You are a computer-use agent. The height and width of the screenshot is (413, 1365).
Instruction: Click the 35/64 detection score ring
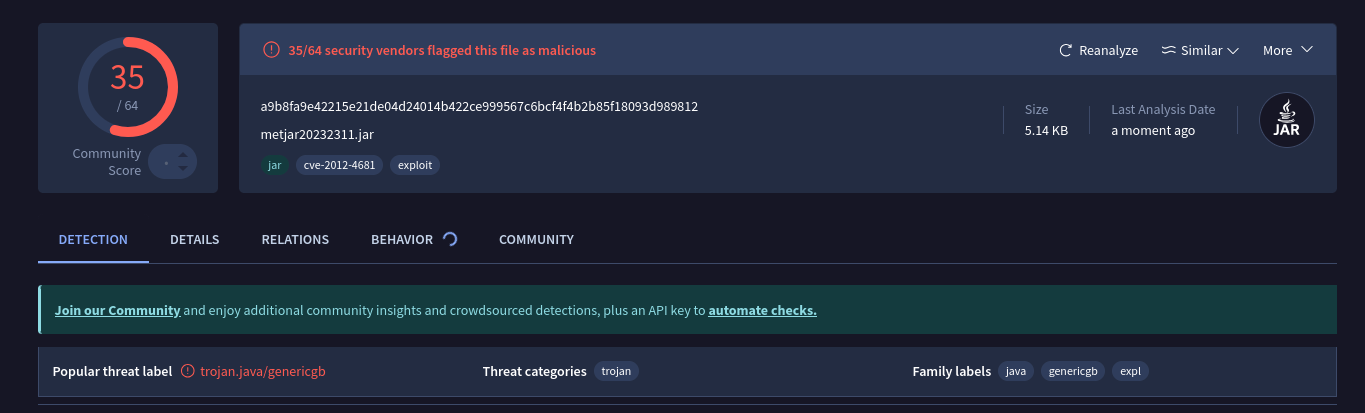tap(128, 87)
